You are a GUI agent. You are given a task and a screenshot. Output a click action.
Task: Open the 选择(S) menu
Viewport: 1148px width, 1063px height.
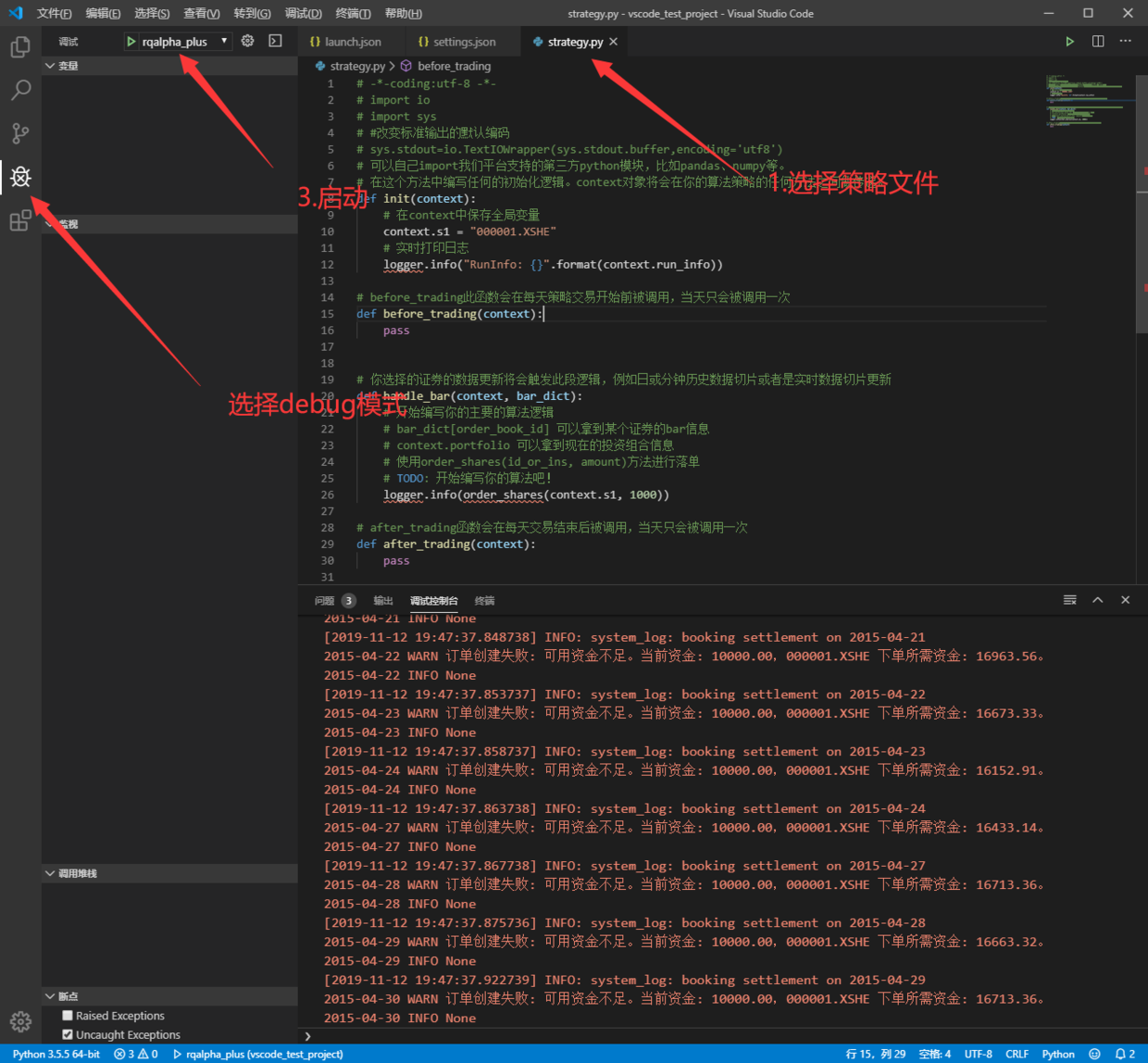coord(152,13)
